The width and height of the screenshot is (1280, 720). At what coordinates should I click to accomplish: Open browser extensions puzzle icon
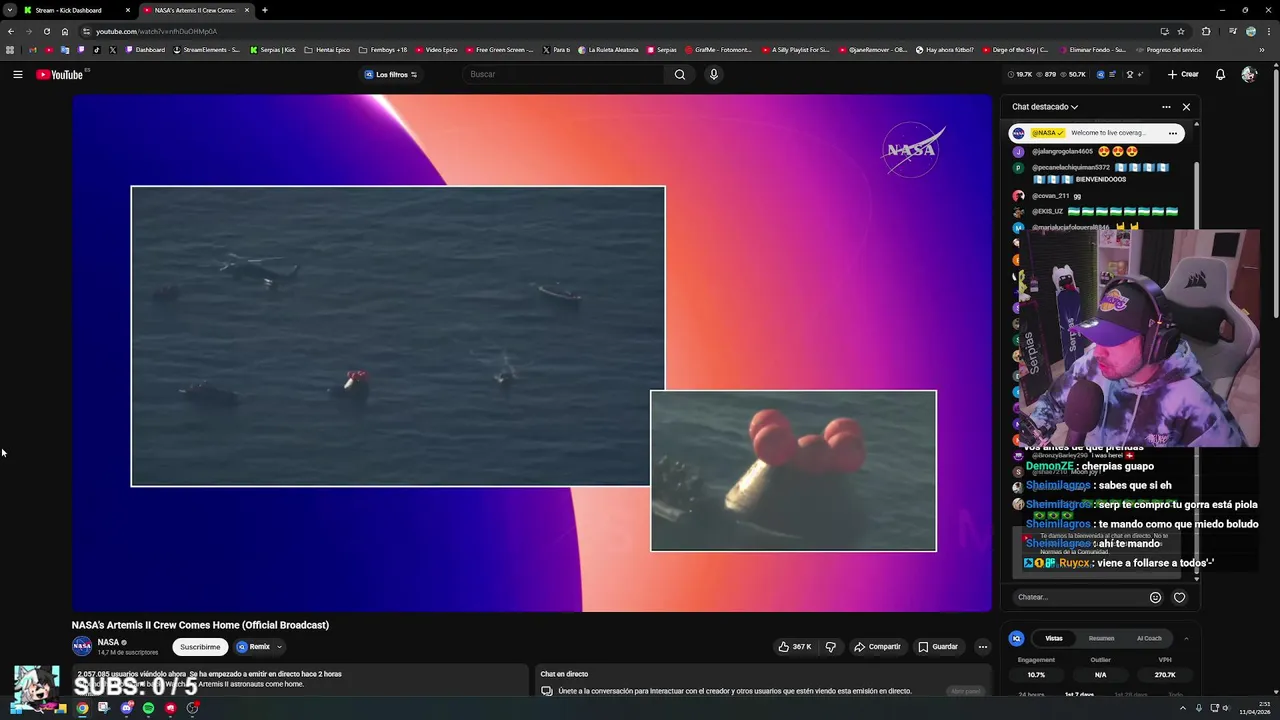click(x=1205, y=31)
